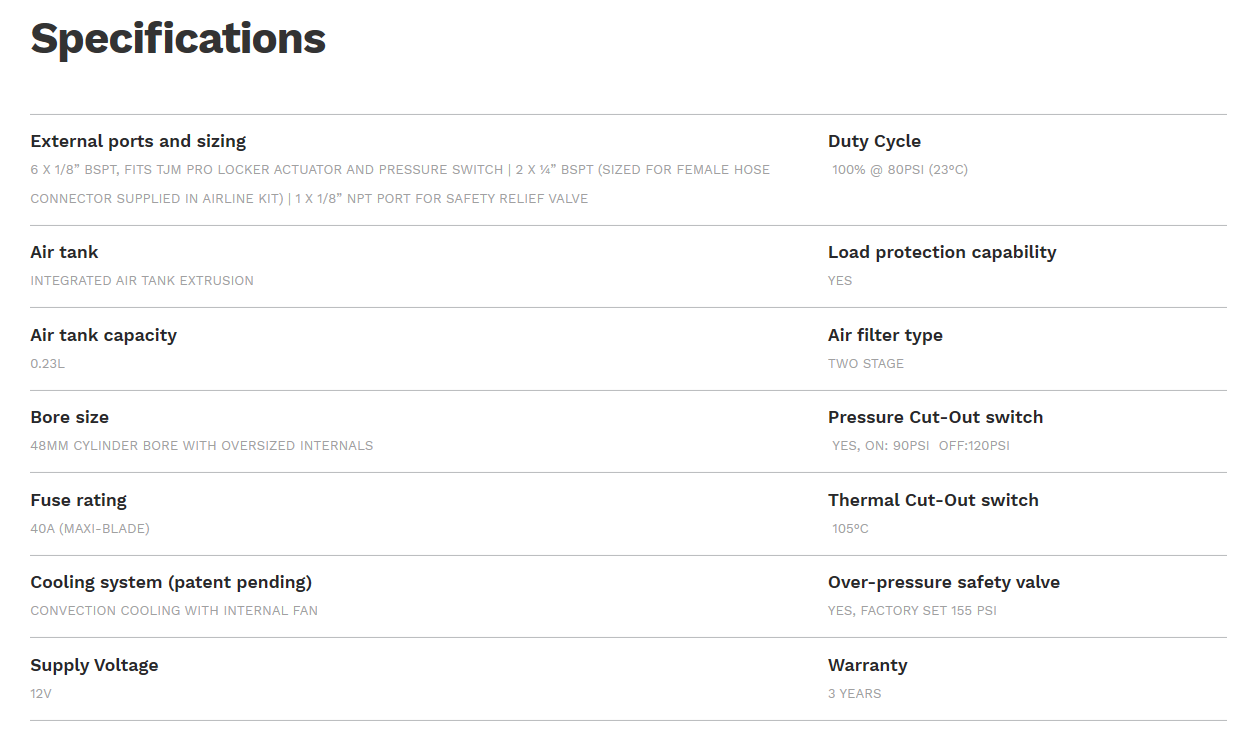
Task: Select the Cooling system (patent pending) label
Action: click(x=171, y=582)
